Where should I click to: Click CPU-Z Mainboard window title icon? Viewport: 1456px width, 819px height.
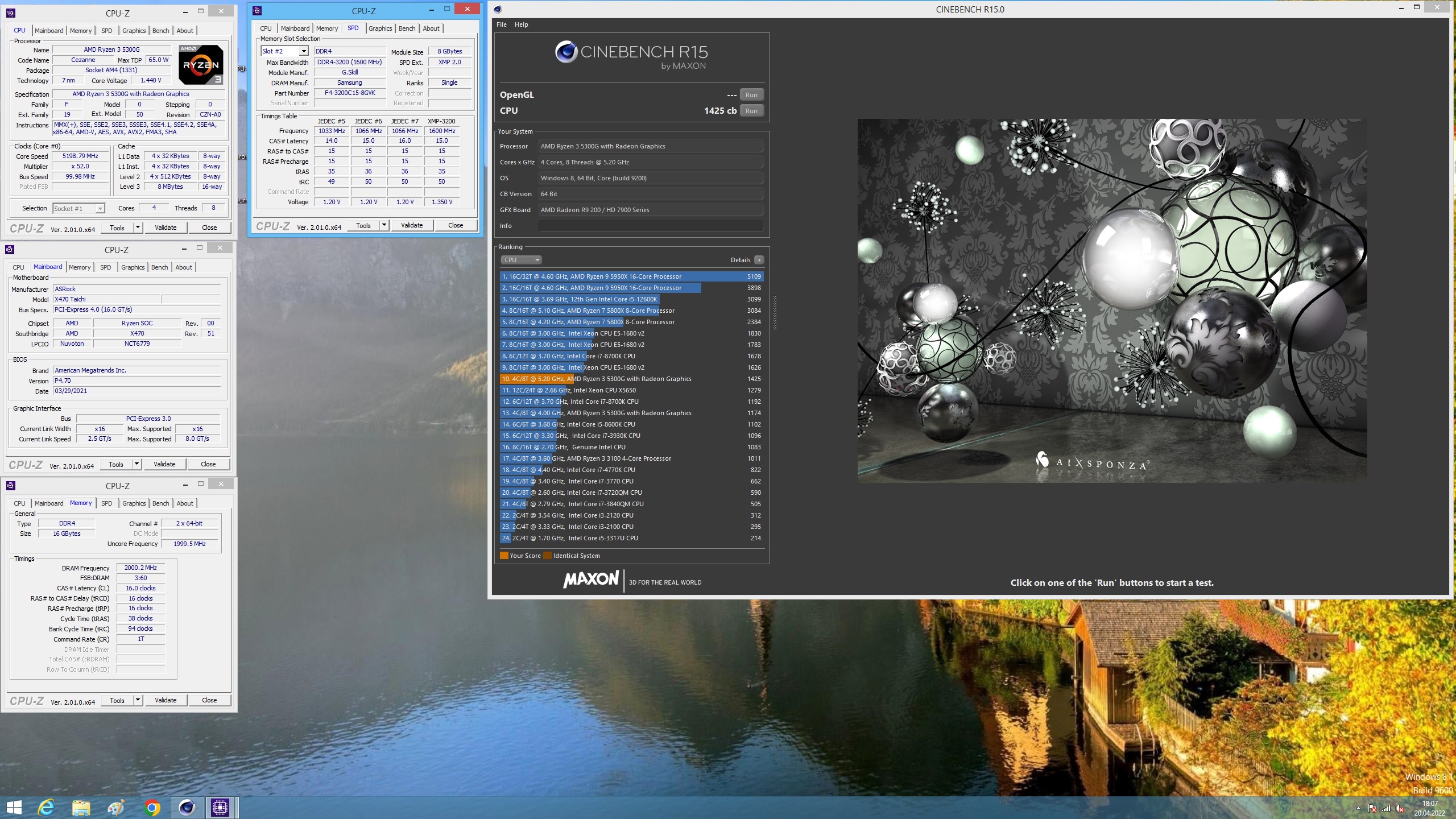10,250
